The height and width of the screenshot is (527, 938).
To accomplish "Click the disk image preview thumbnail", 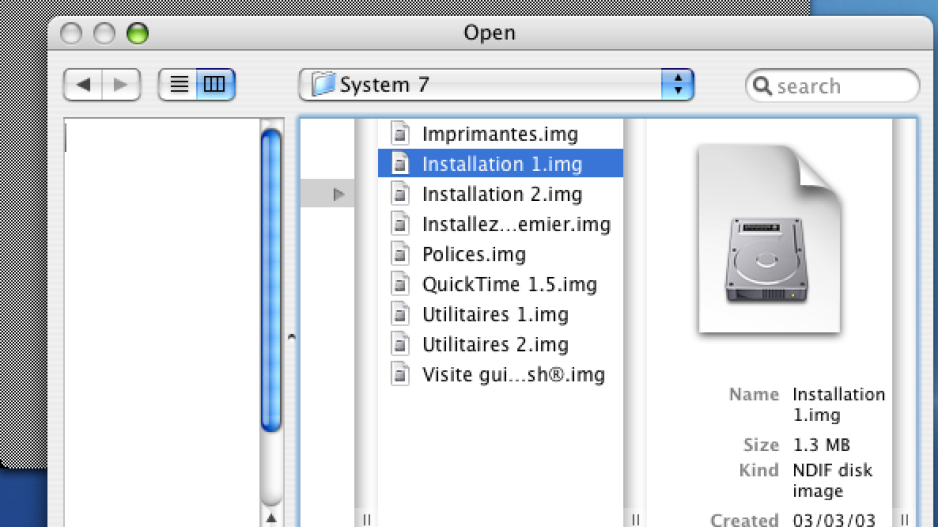I will click(769, 239).
